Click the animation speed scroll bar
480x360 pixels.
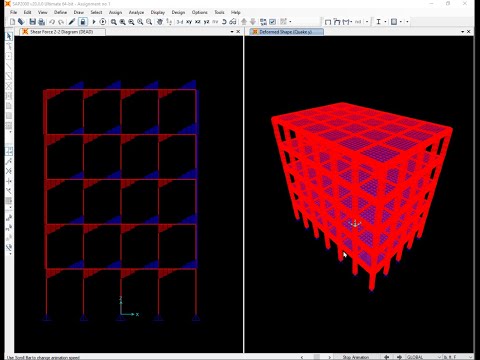click(316, 357)
